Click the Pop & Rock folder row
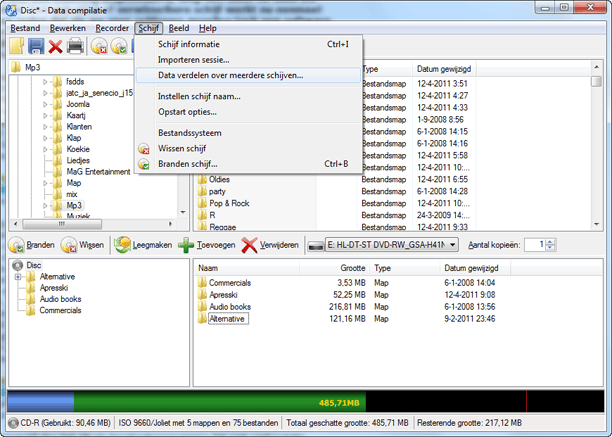The width and height of the screenshot is (612, 437). pyautogui.click(x=229, y=203)
